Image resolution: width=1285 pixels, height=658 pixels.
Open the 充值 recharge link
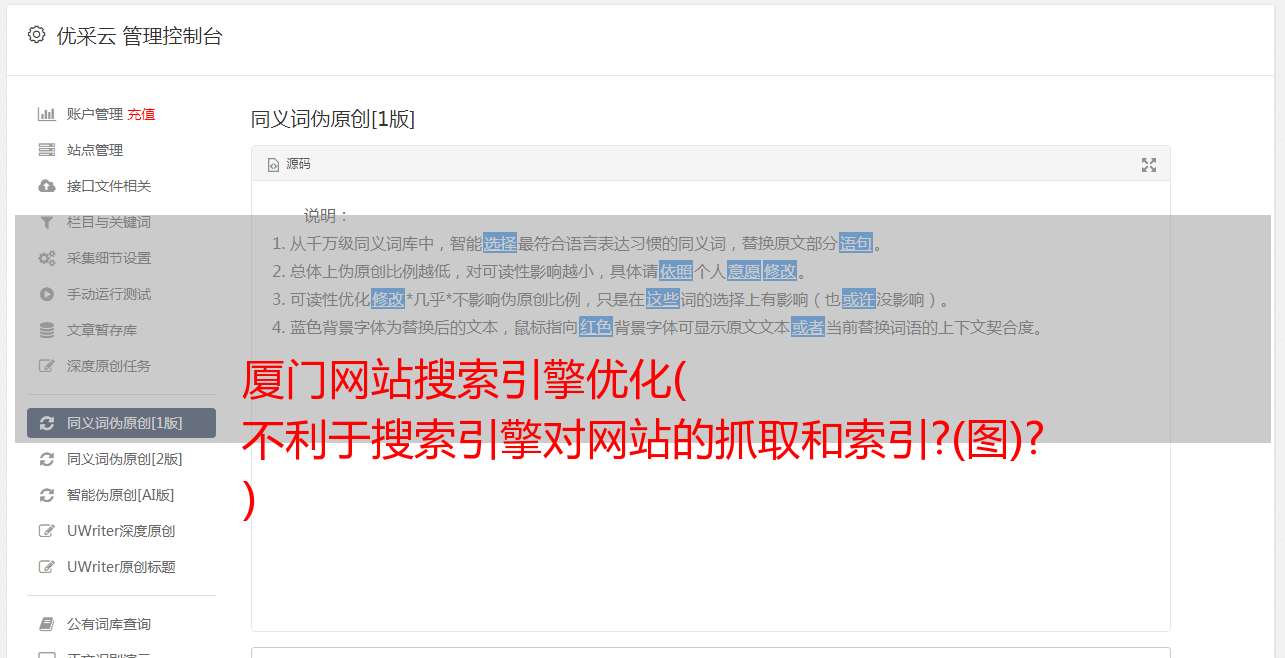(x=141, y=114)
